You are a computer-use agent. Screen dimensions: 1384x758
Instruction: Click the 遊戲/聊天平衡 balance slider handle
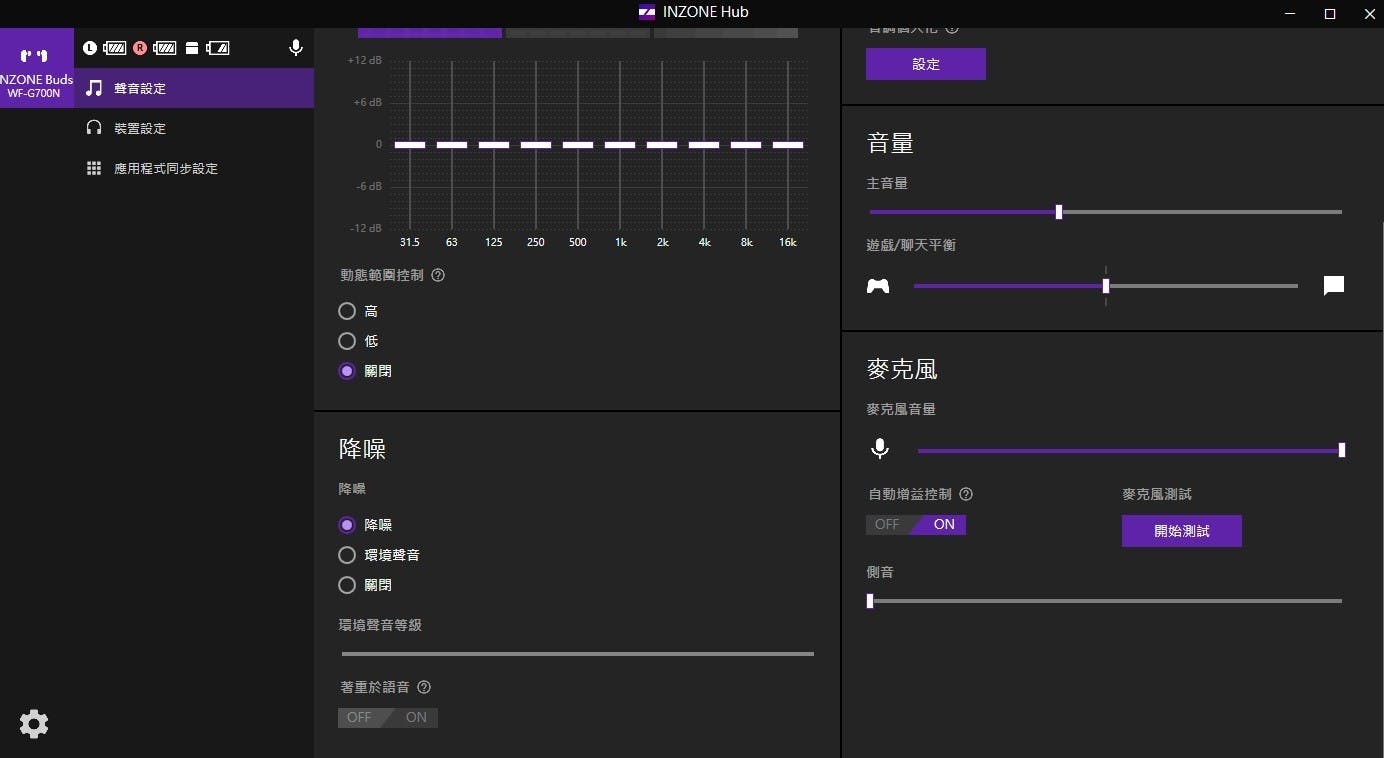click(1106, 286)
